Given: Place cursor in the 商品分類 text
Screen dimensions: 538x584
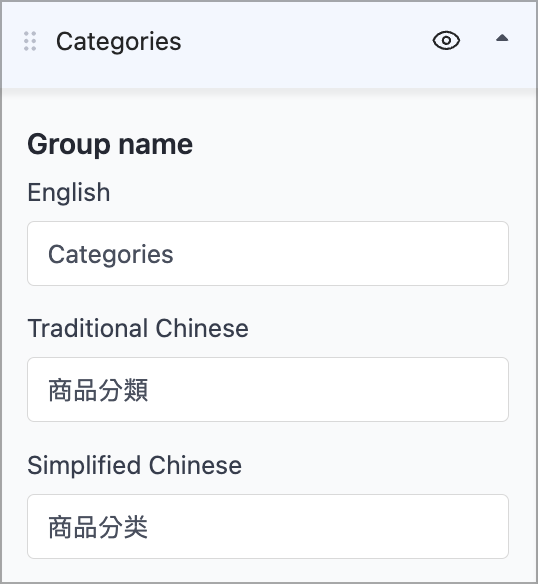Looking at the screenshot, I should 98,390.
